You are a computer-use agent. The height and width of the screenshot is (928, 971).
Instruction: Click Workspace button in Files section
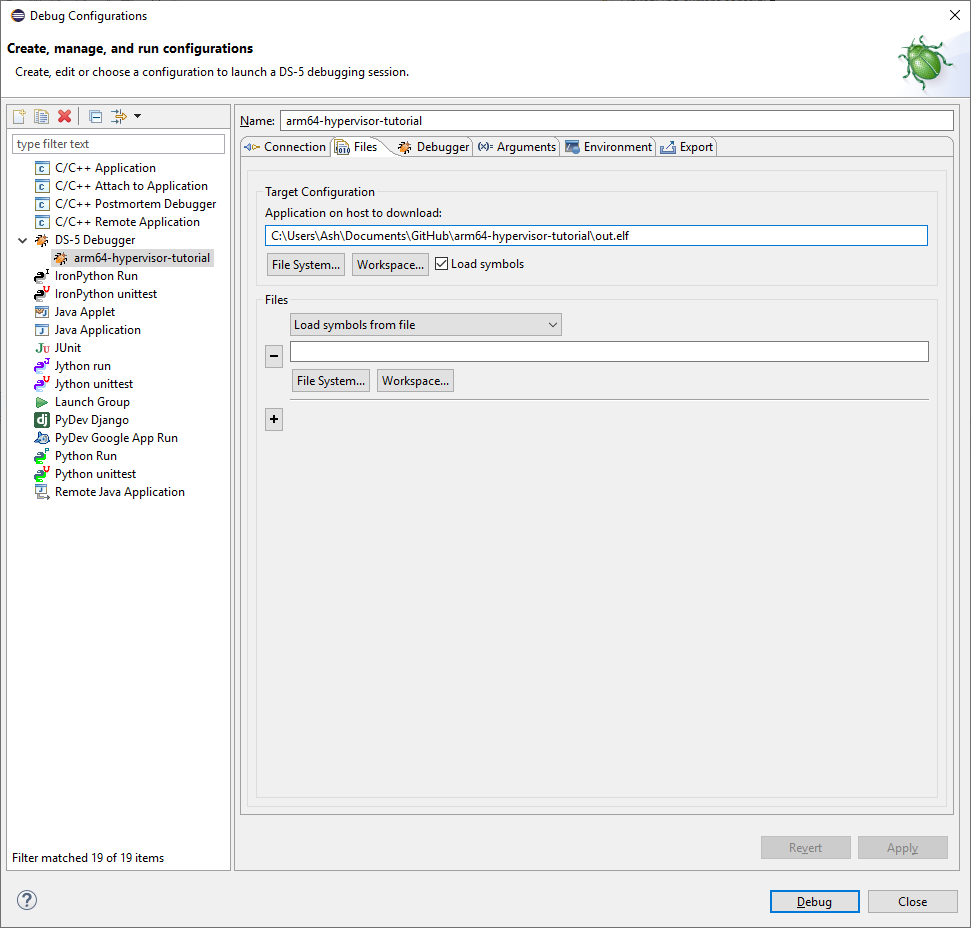tap(415, 381)
